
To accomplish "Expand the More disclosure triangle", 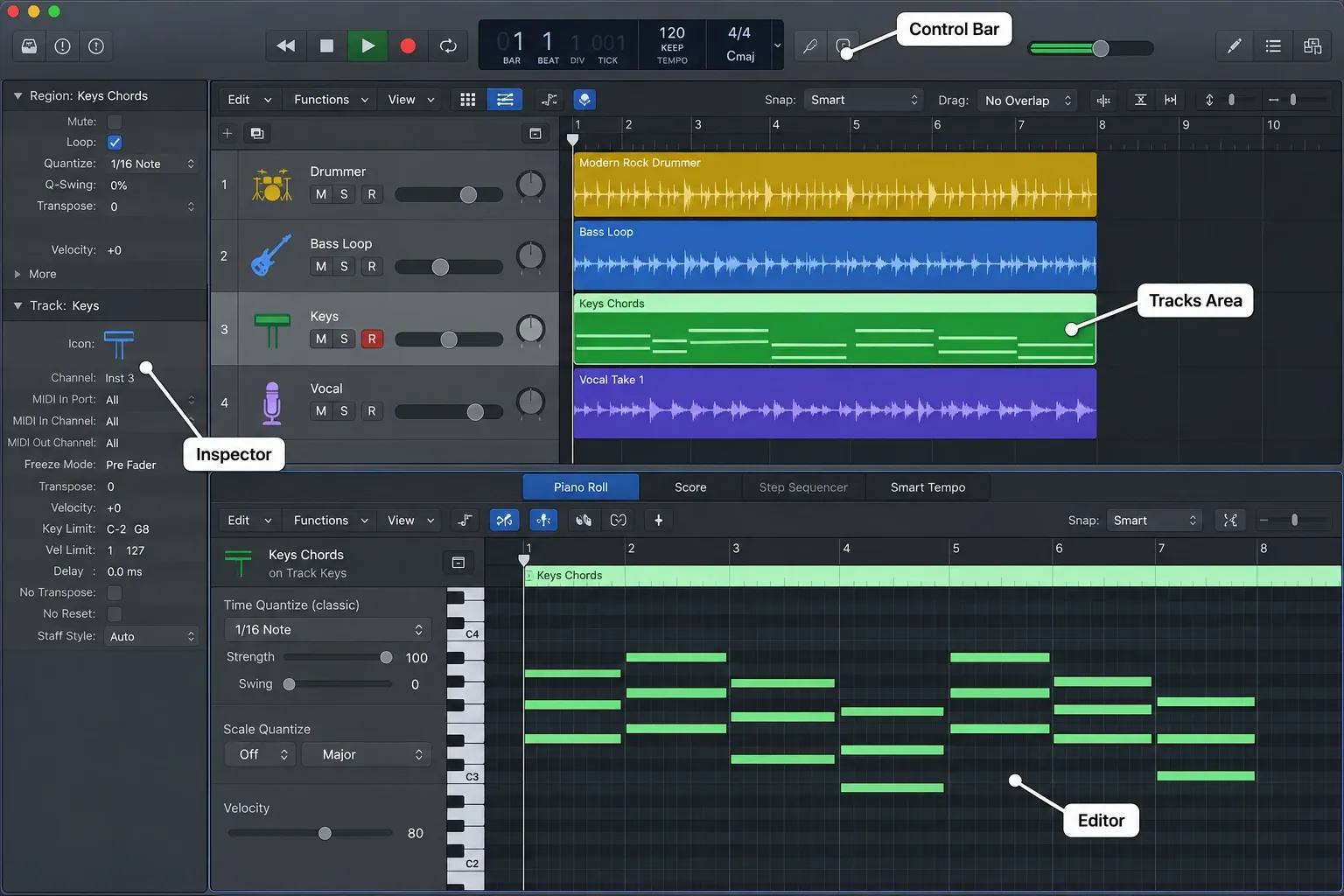I will click(x=17, y=275).
